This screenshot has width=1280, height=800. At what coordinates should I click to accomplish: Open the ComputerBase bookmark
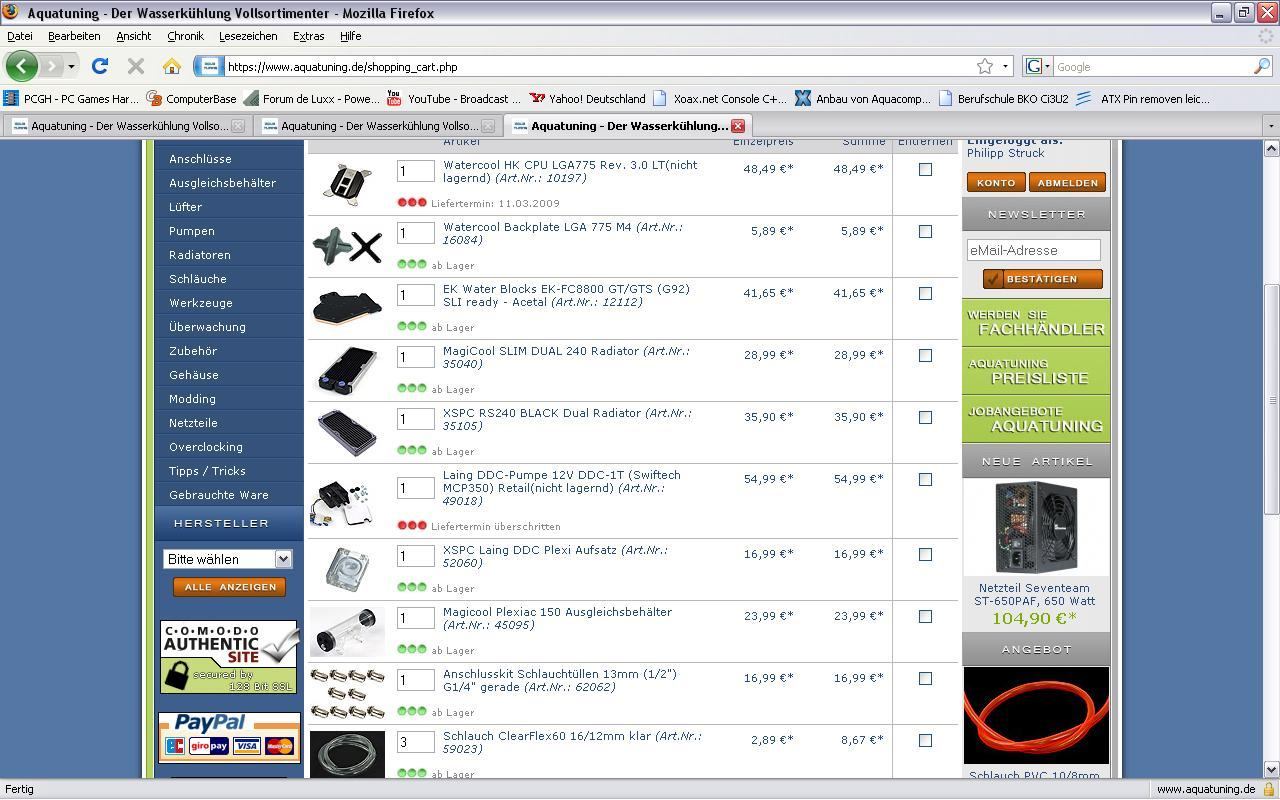click(x=191, y=98)
